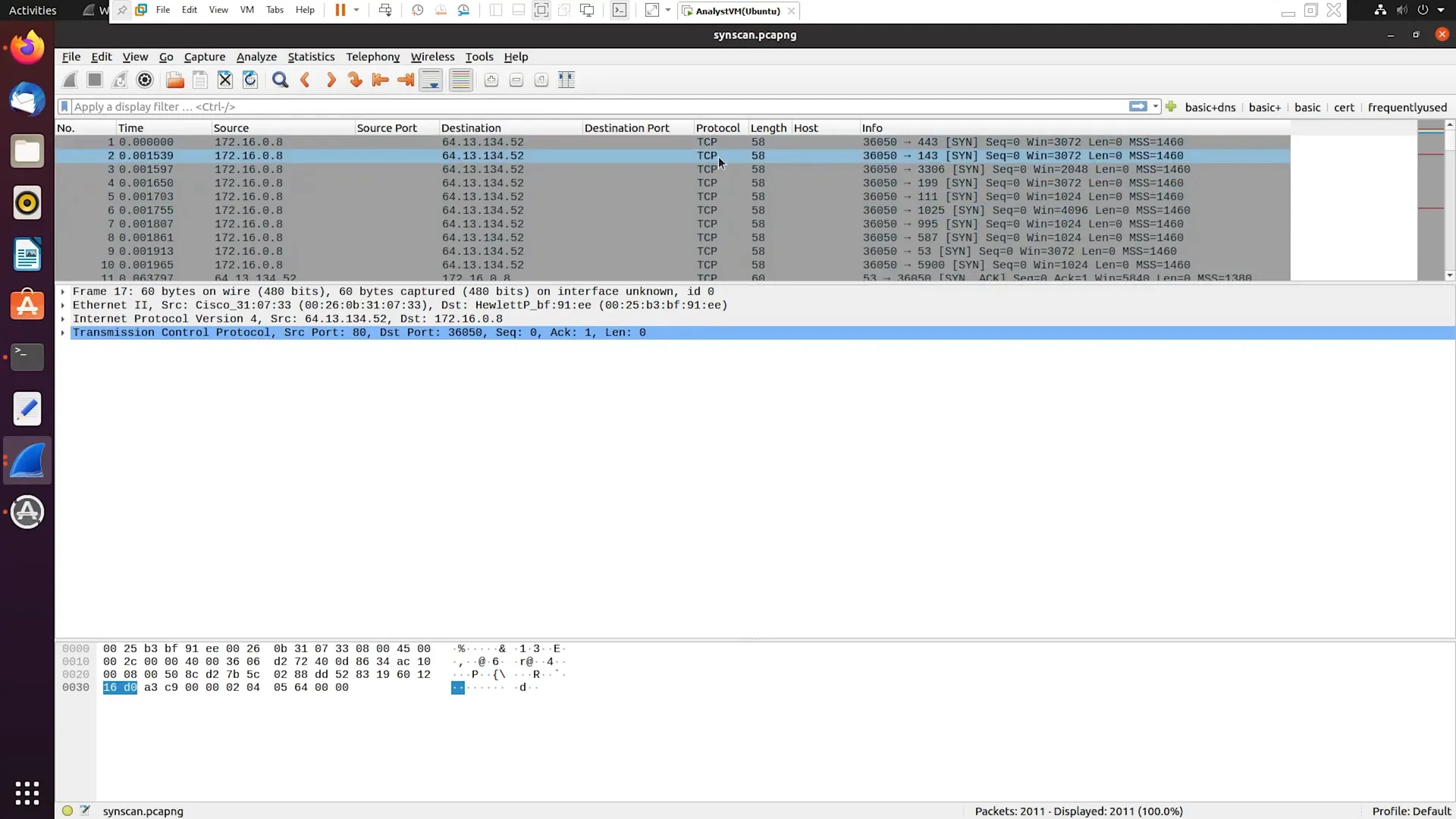
Task: Start capturing packets with shark fin icon
Action: (70, 80)
